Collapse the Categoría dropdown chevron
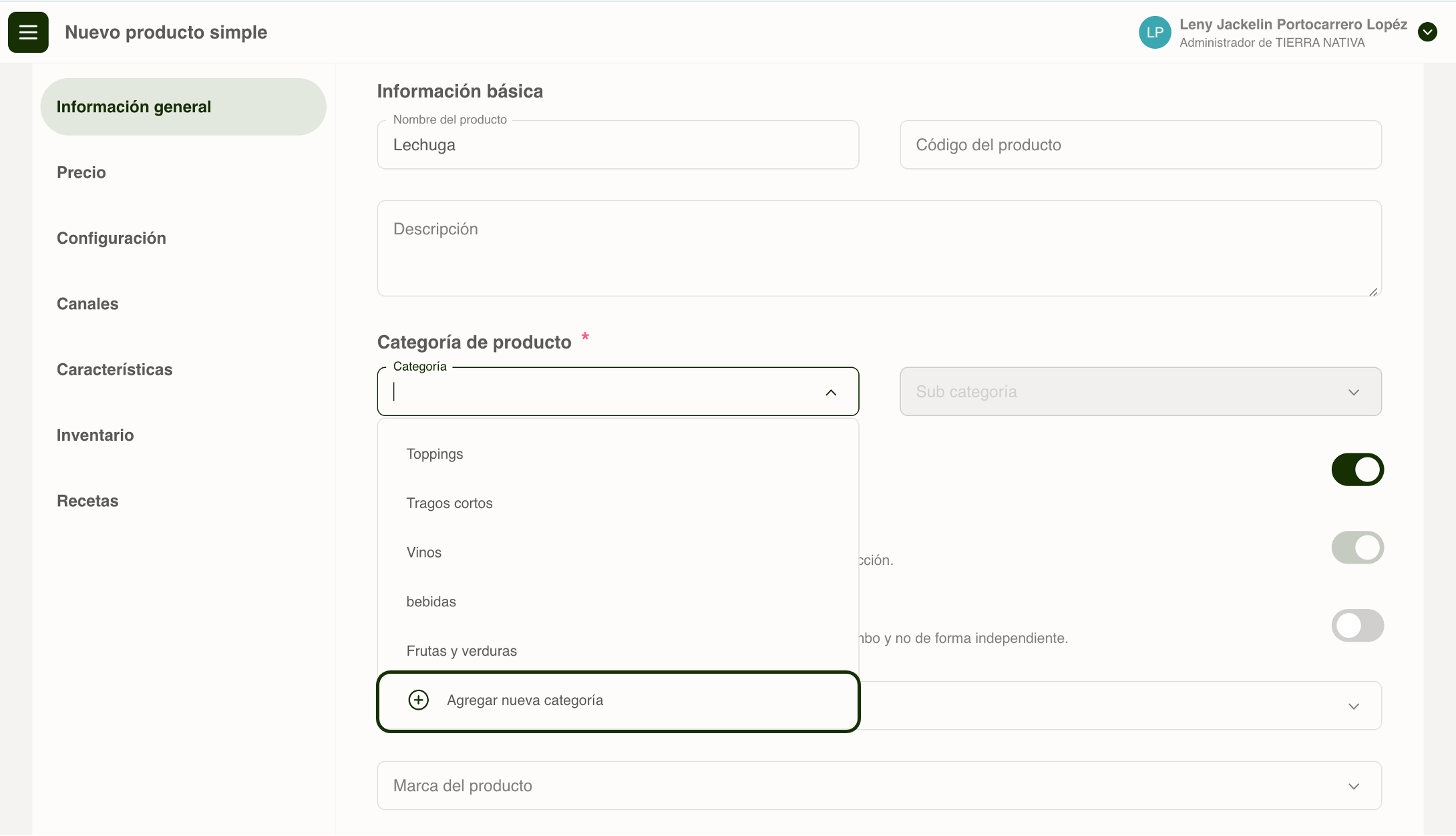The image size is (1456, 836). tap(831, 393)
